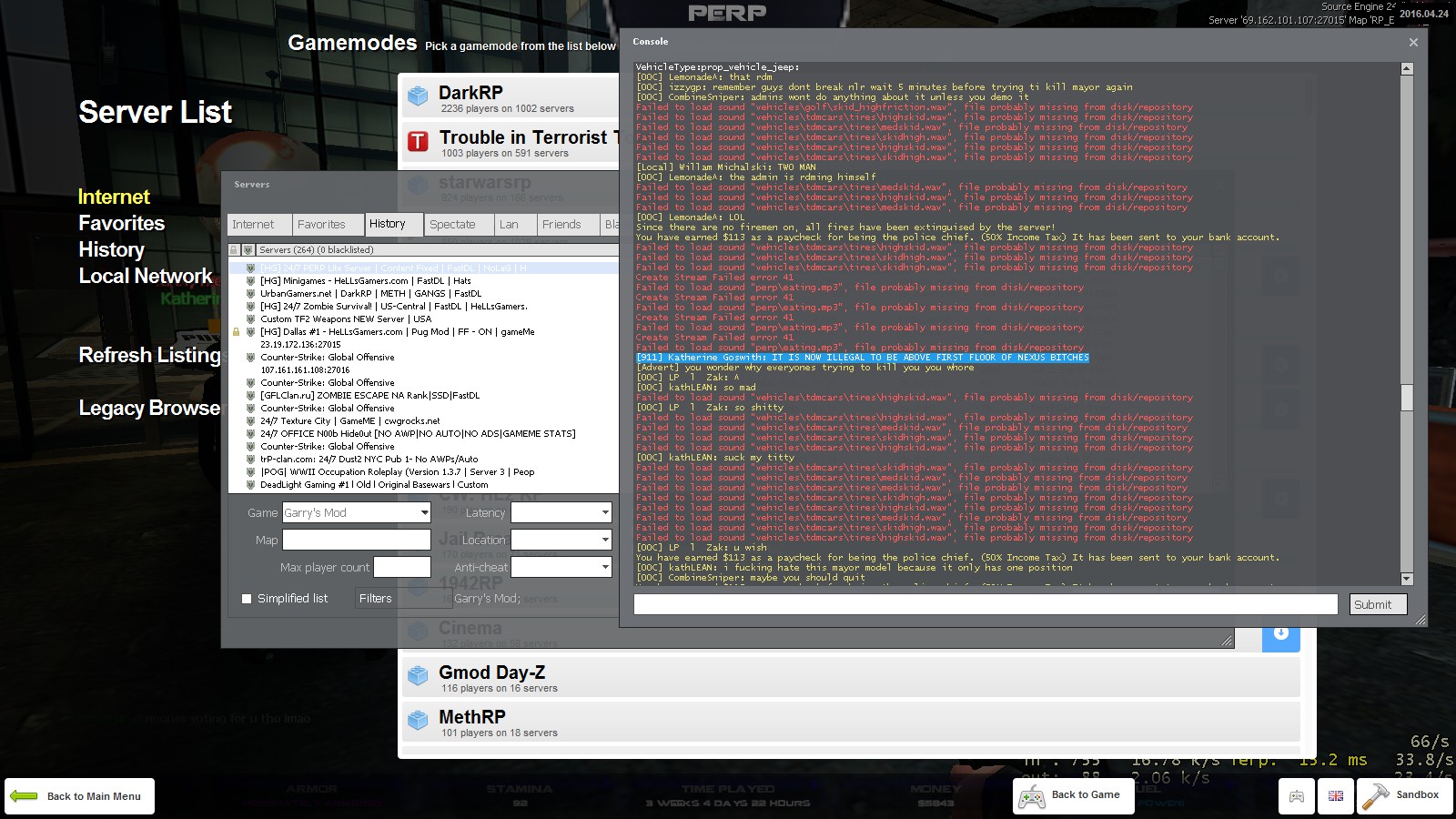This screenshot has width=1456, height=819.
Task: Select the highlighted [911] Katherine console line
Action: pos(863,358)
